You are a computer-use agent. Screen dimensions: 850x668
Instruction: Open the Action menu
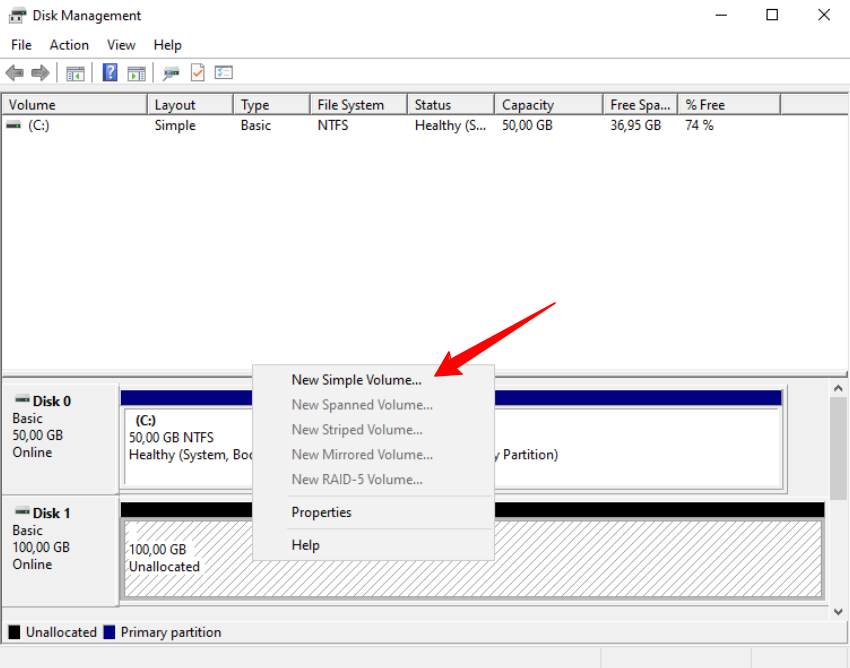point(69,45)
